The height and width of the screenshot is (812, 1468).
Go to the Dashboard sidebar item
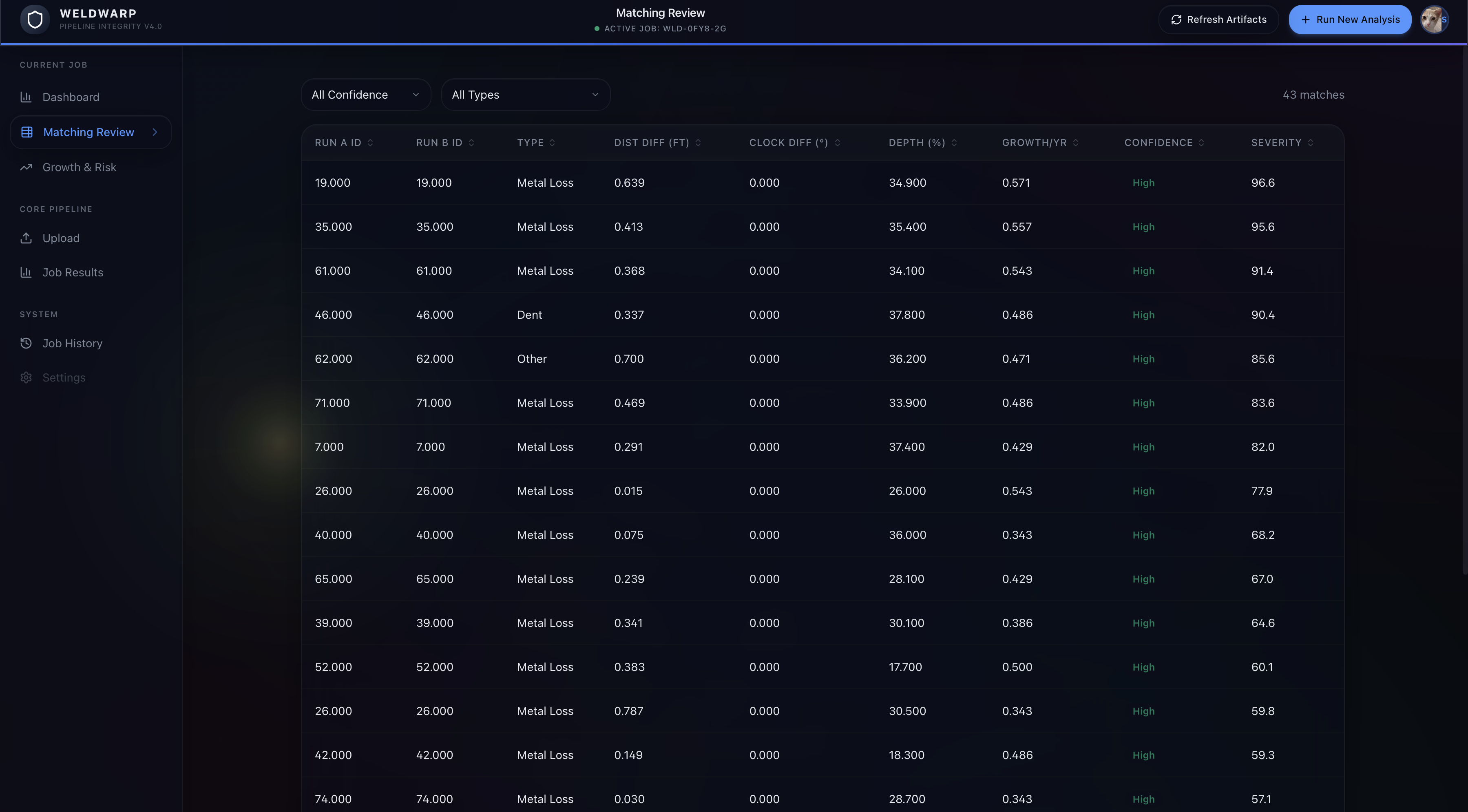(71, 97)
